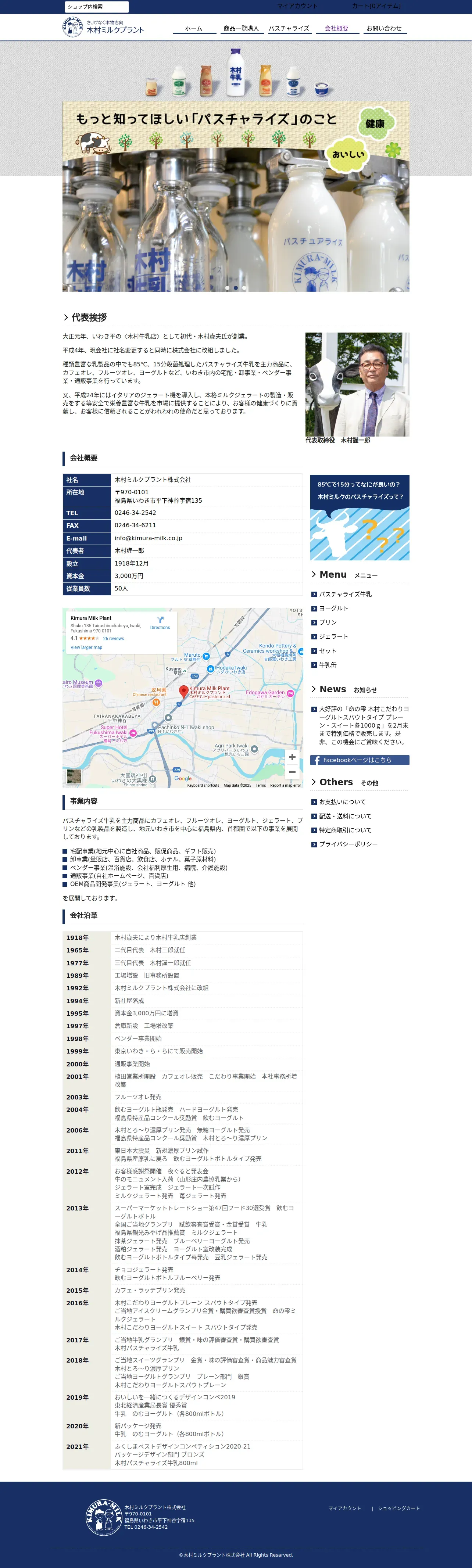Open the 特定商取引について link
This screenshot has width=472, height=1568.
[x=345, y=830]
